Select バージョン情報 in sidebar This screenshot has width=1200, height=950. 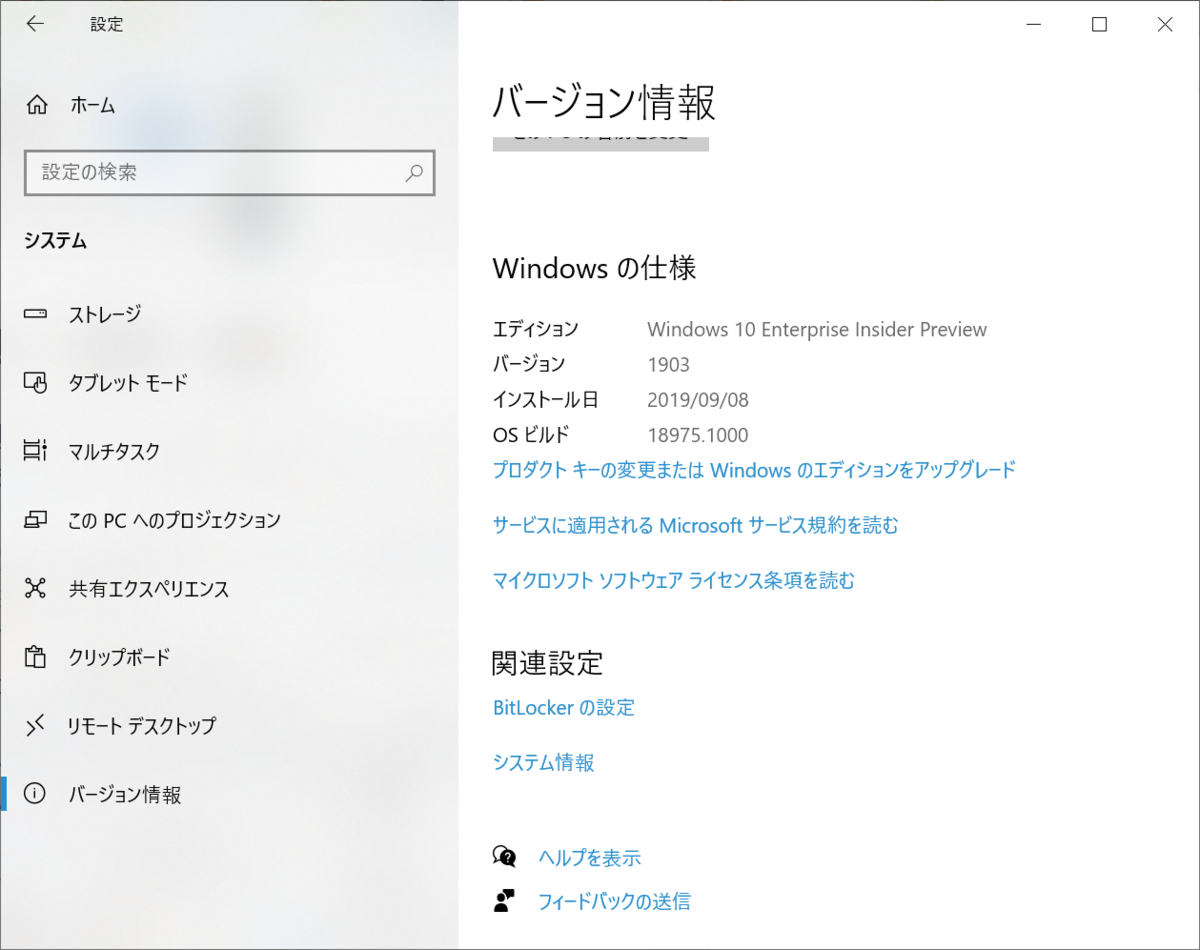[x=124, y=794]
